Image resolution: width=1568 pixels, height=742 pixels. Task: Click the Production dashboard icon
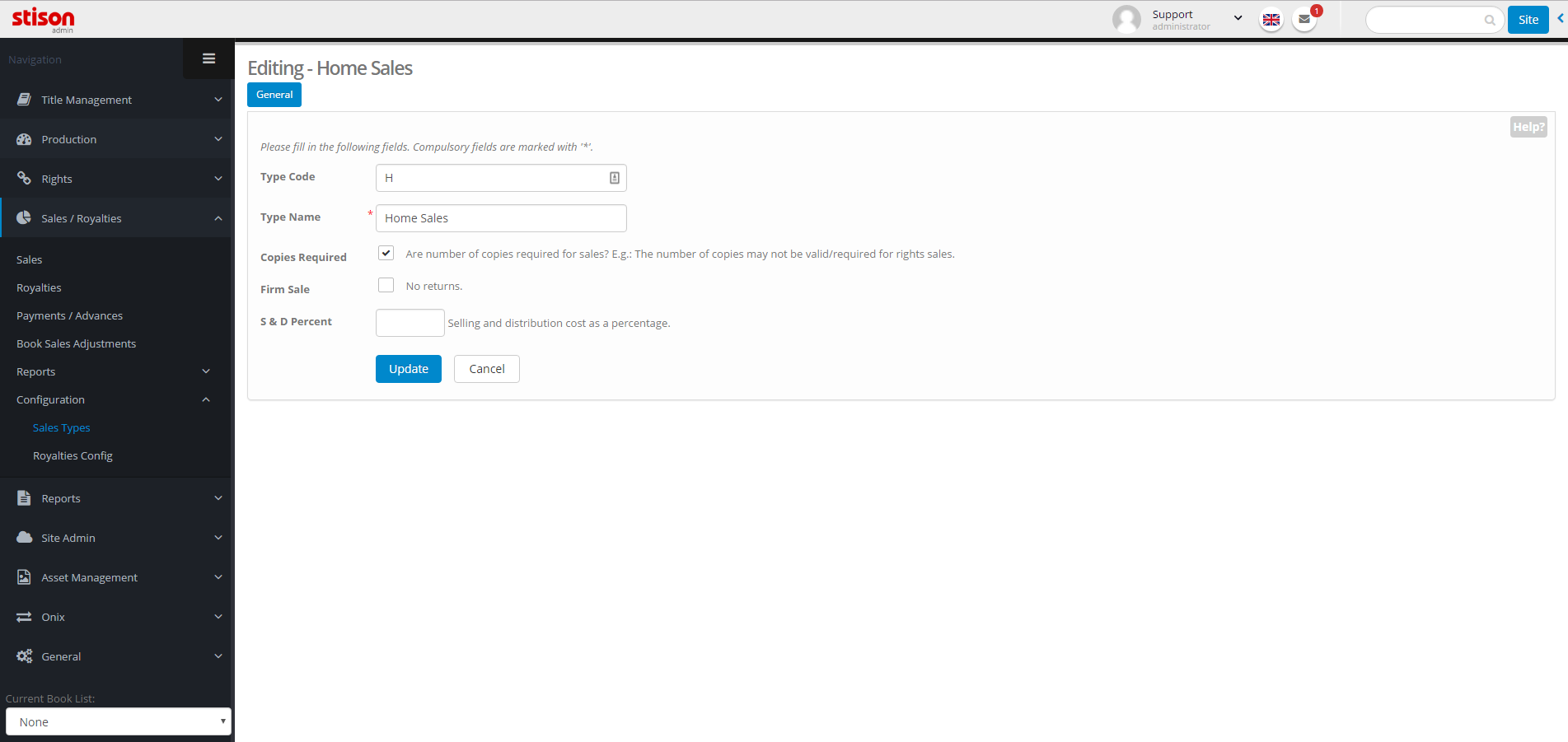[x=24, y=139]
